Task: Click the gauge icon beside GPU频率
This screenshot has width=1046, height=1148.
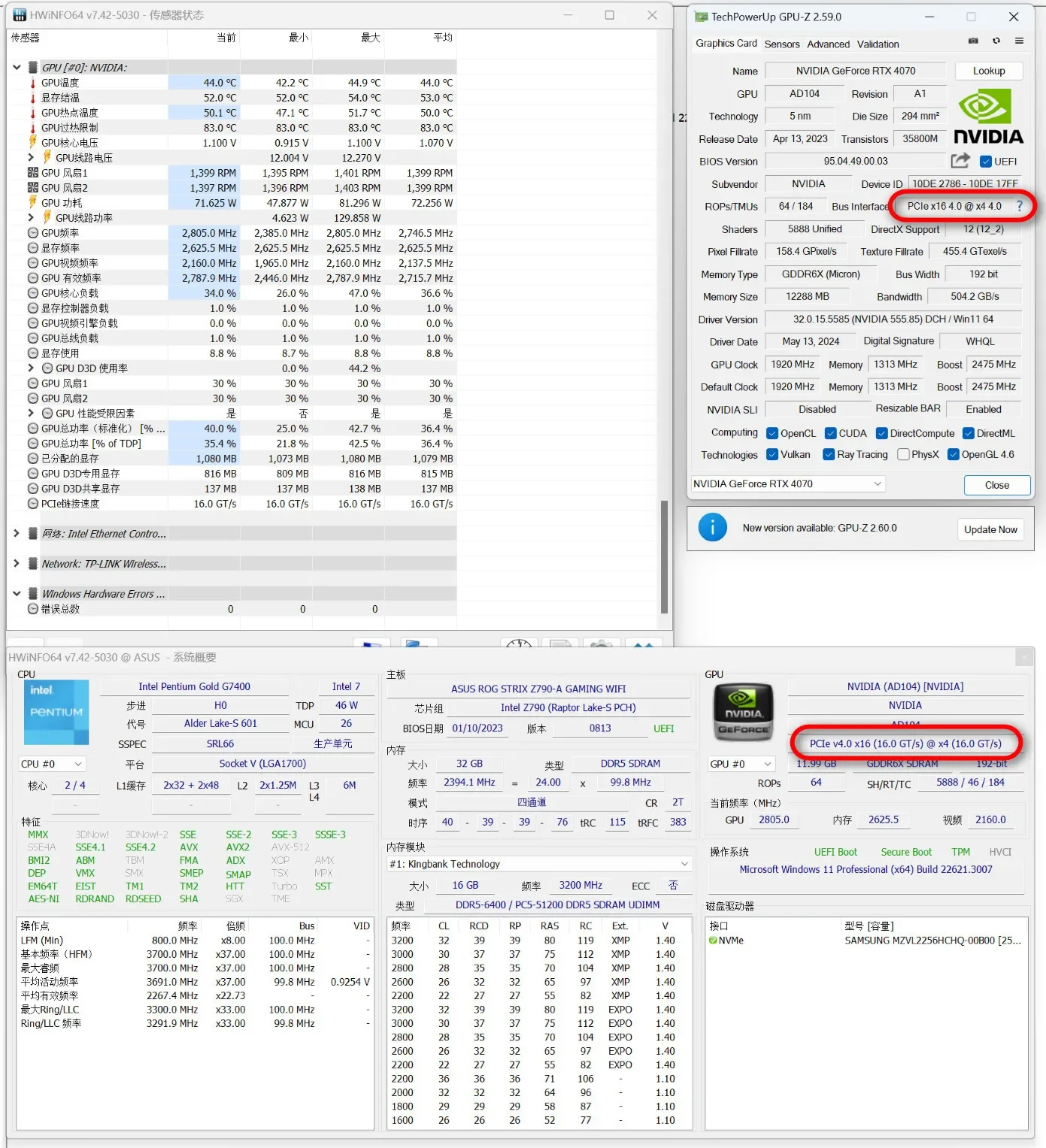Action: tap(33, 233)
